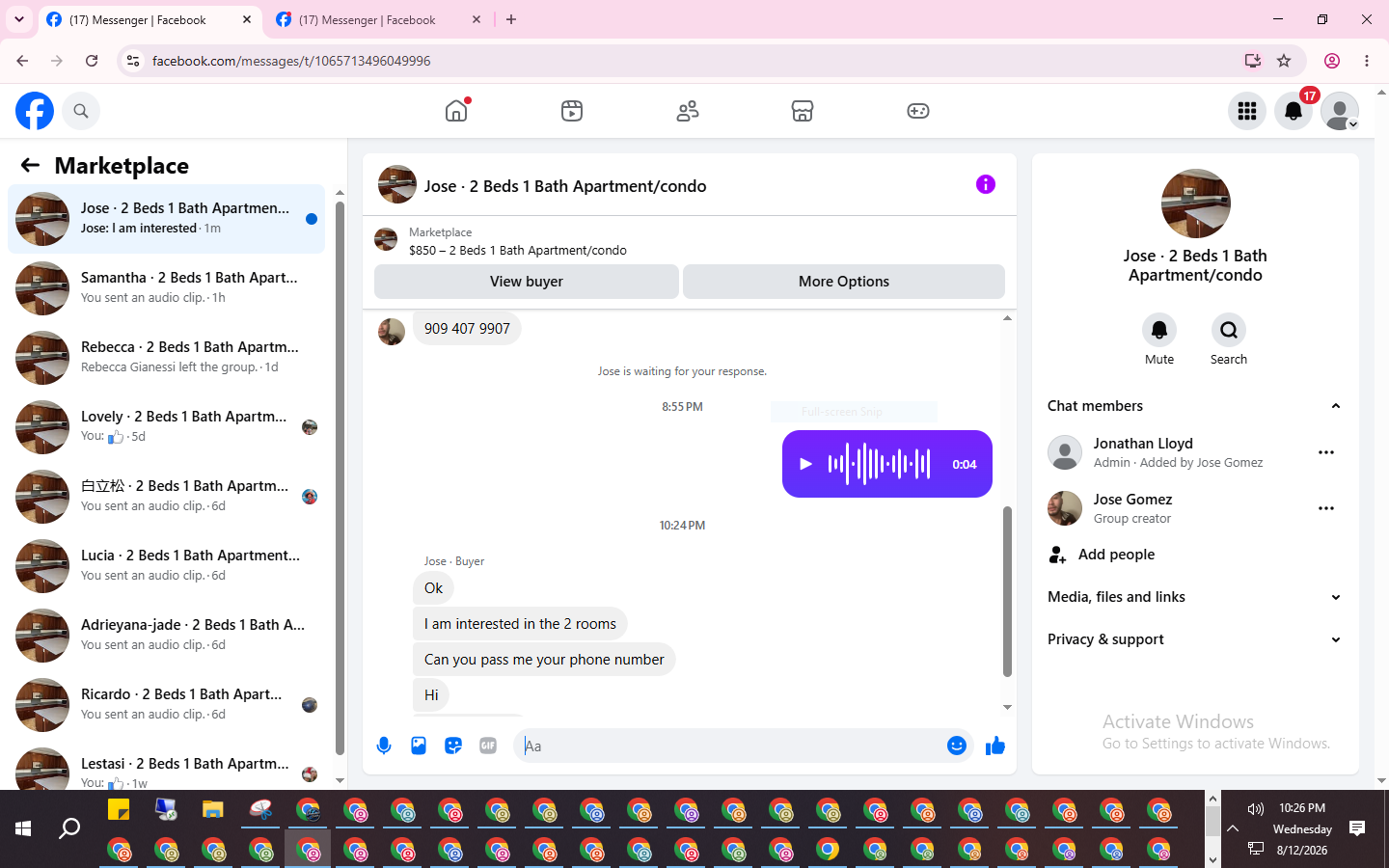The height and width of the screenshot is (868, 1389).
Task: Show hidden system tray icons
Action: pos(1233,828)
